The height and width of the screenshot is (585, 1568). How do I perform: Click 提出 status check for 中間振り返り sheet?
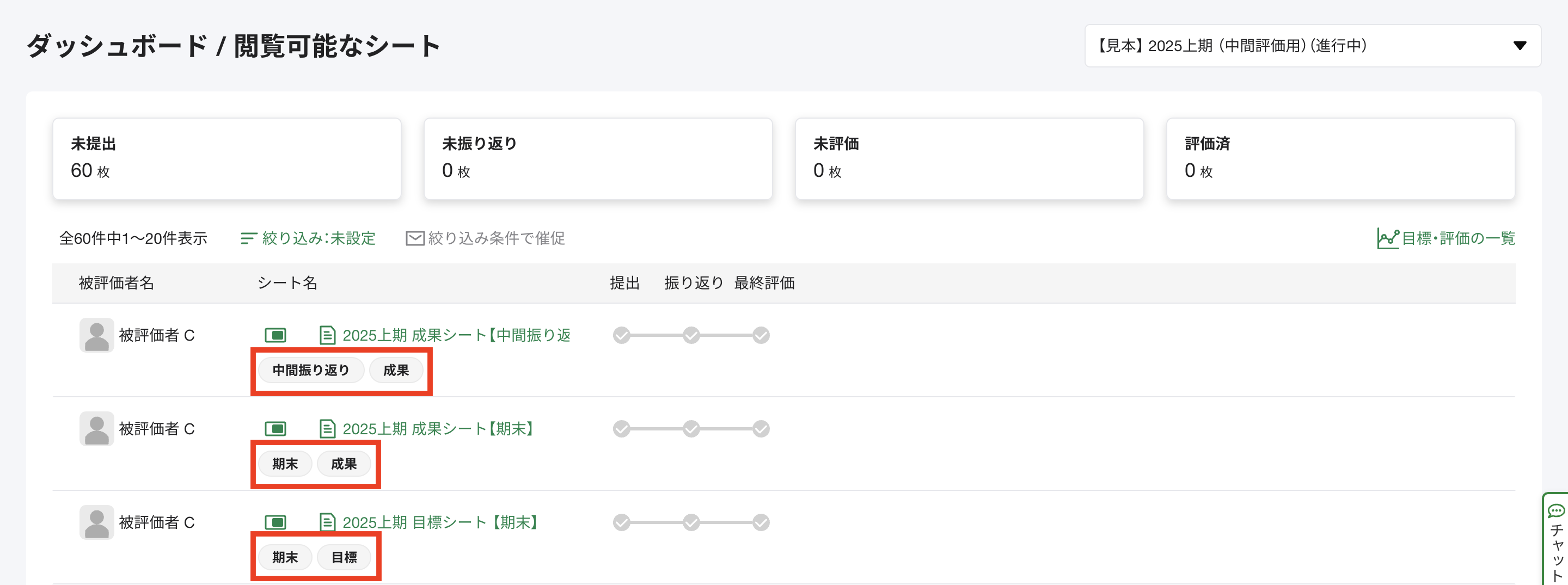(x=621, y=335)
